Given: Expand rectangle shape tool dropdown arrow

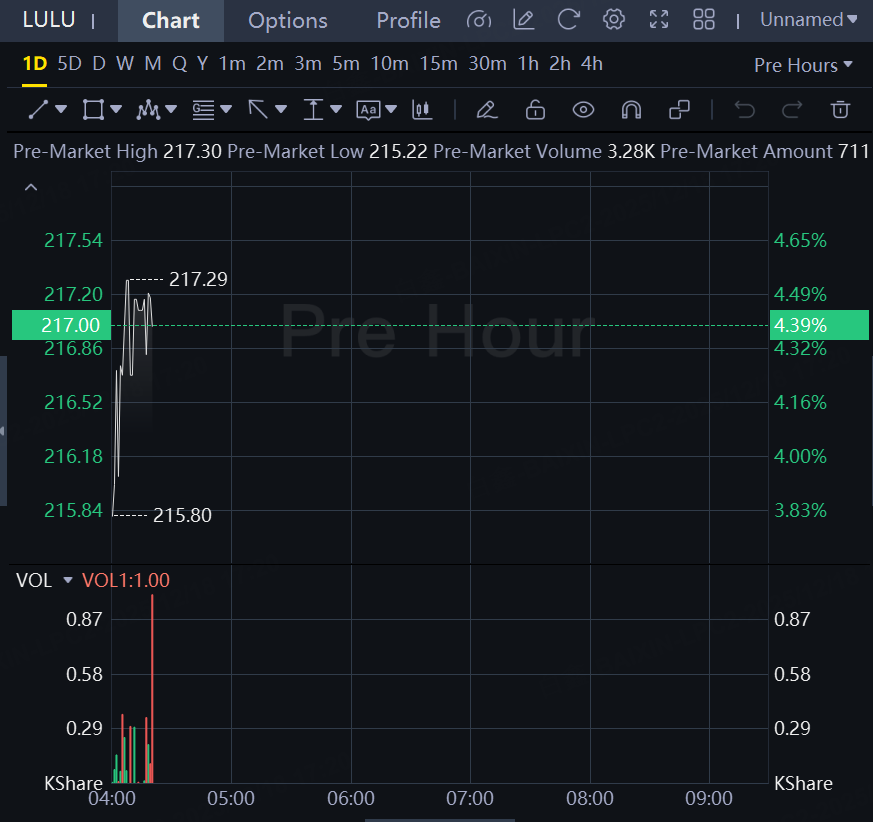Looking at the screenshot, I should tap(116, 109).
